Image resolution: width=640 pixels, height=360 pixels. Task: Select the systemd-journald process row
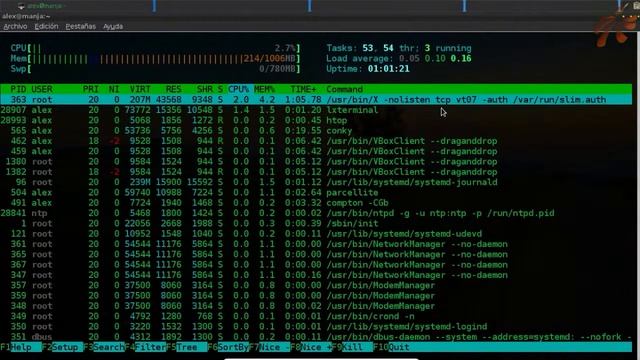point(316,182)
